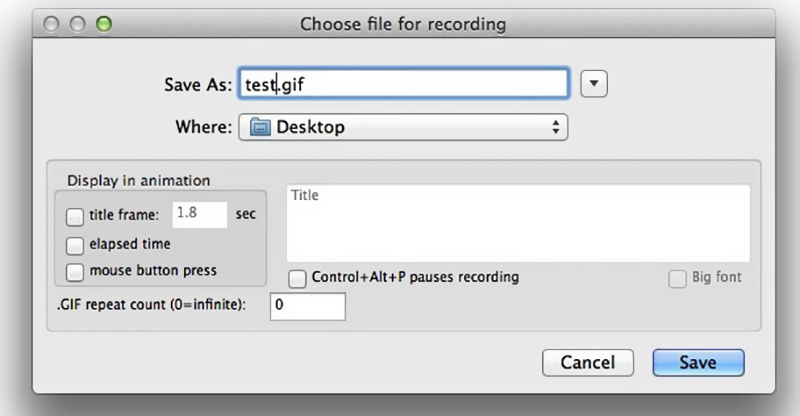Click inside the Title text area

pos(518,222)
